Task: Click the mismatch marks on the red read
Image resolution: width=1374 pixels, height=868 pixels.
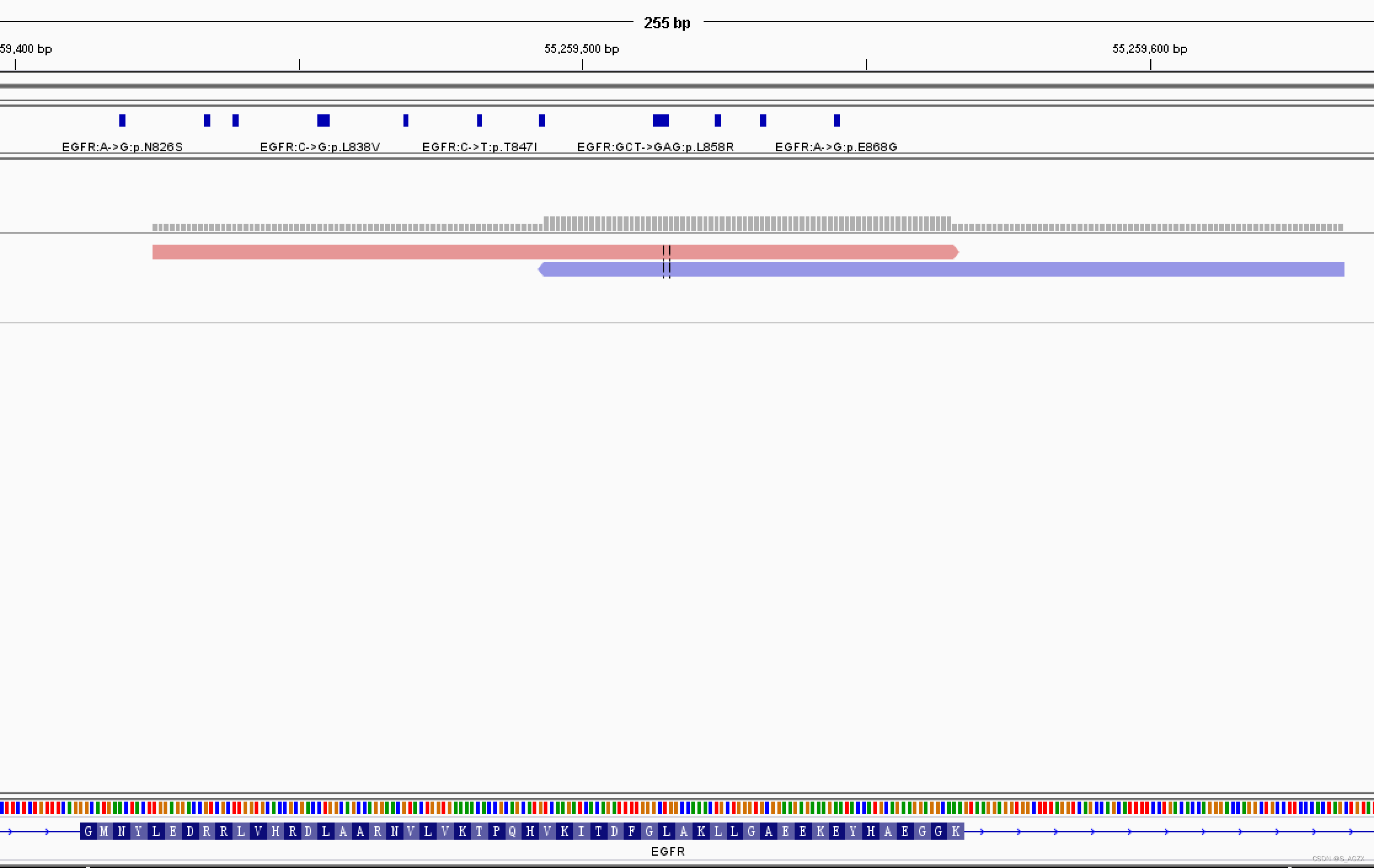Action: coord(667,251)
